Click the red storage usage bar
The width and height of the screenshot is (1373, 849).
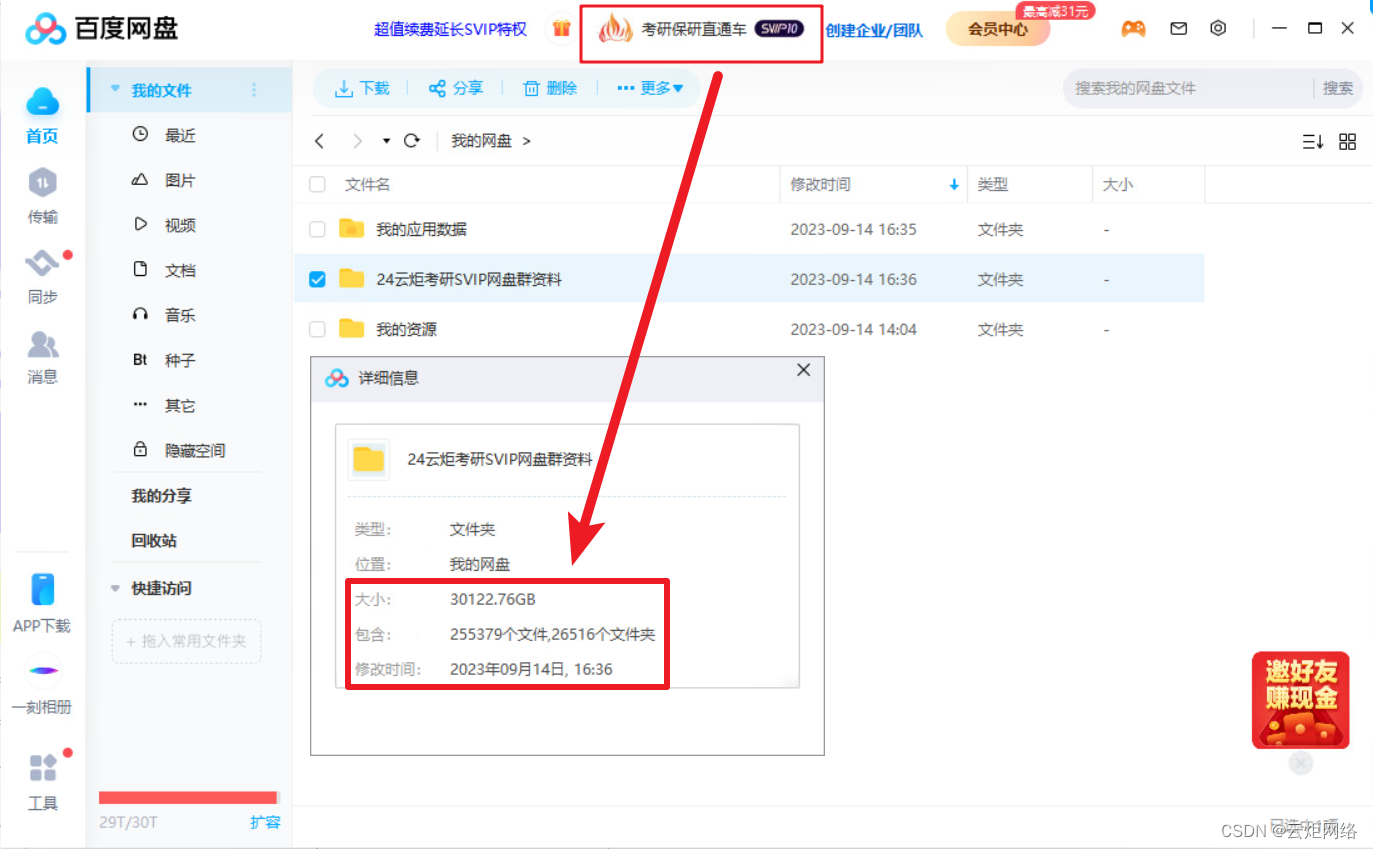(x=188, y=797)
